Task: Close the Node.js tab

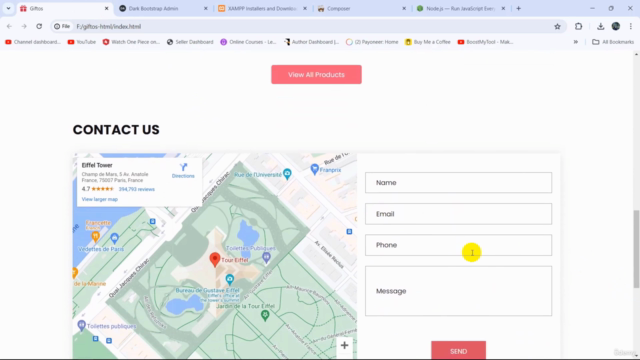Action: (503, 8)
